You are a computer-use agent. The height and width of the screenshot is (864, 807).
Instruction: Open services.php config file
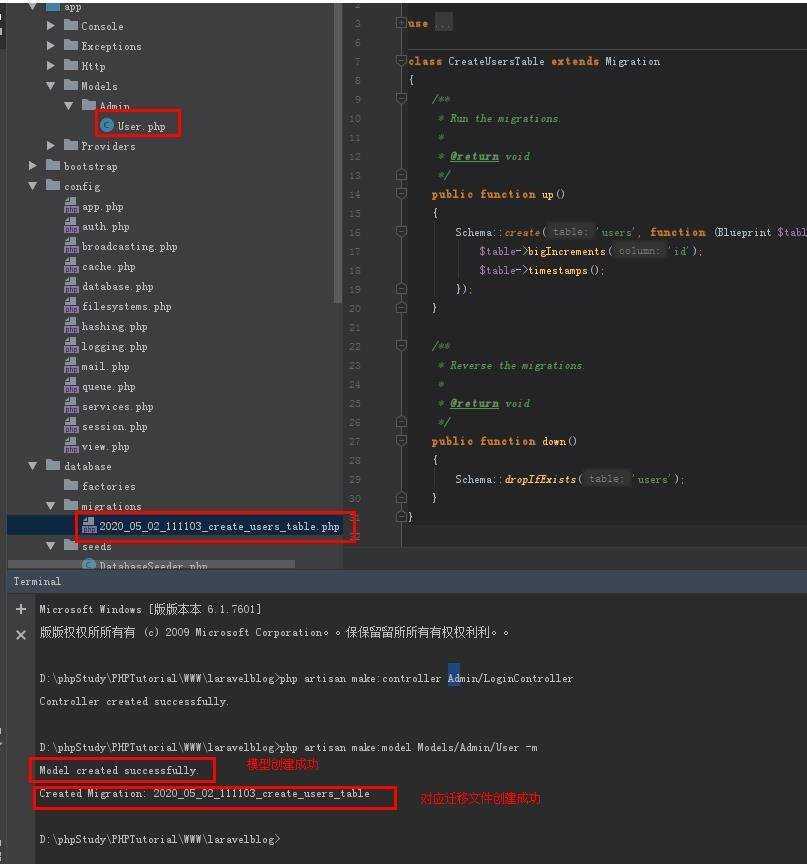coord(118,407)
